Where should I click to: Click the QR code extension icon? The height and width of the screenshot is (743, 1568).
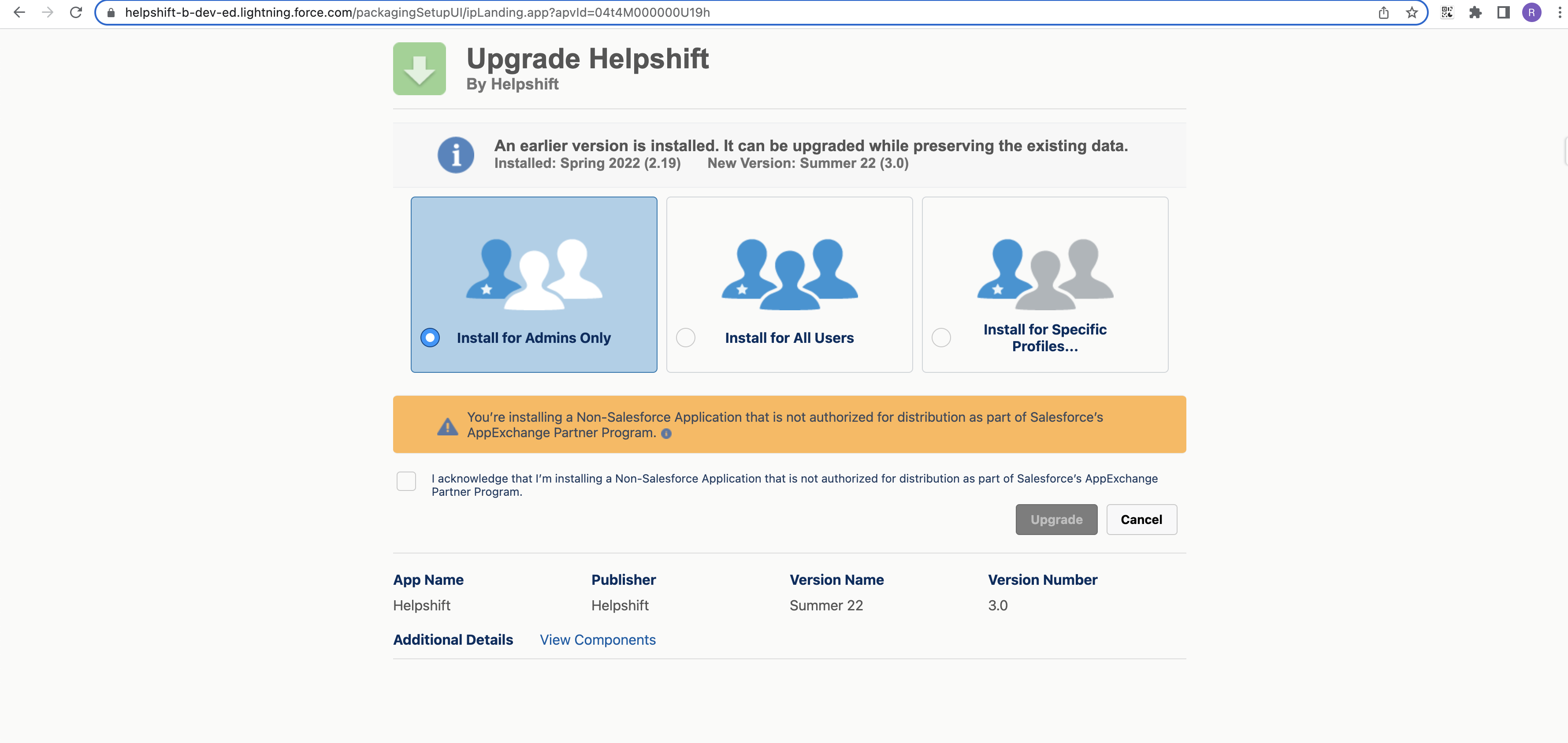point(1447,12)
